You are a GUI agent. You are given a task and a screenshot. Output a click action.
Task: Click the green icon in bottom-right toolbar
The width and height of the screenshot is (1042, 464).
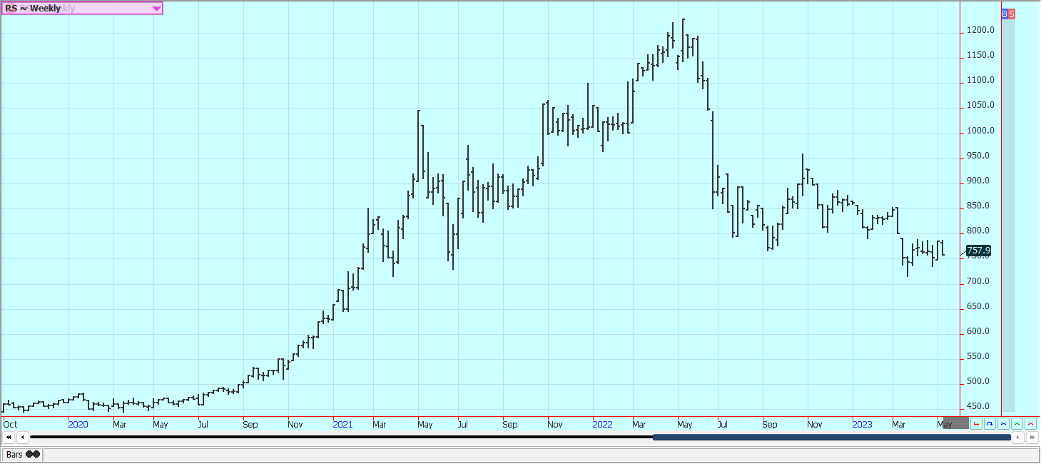tap(1017, 423)
